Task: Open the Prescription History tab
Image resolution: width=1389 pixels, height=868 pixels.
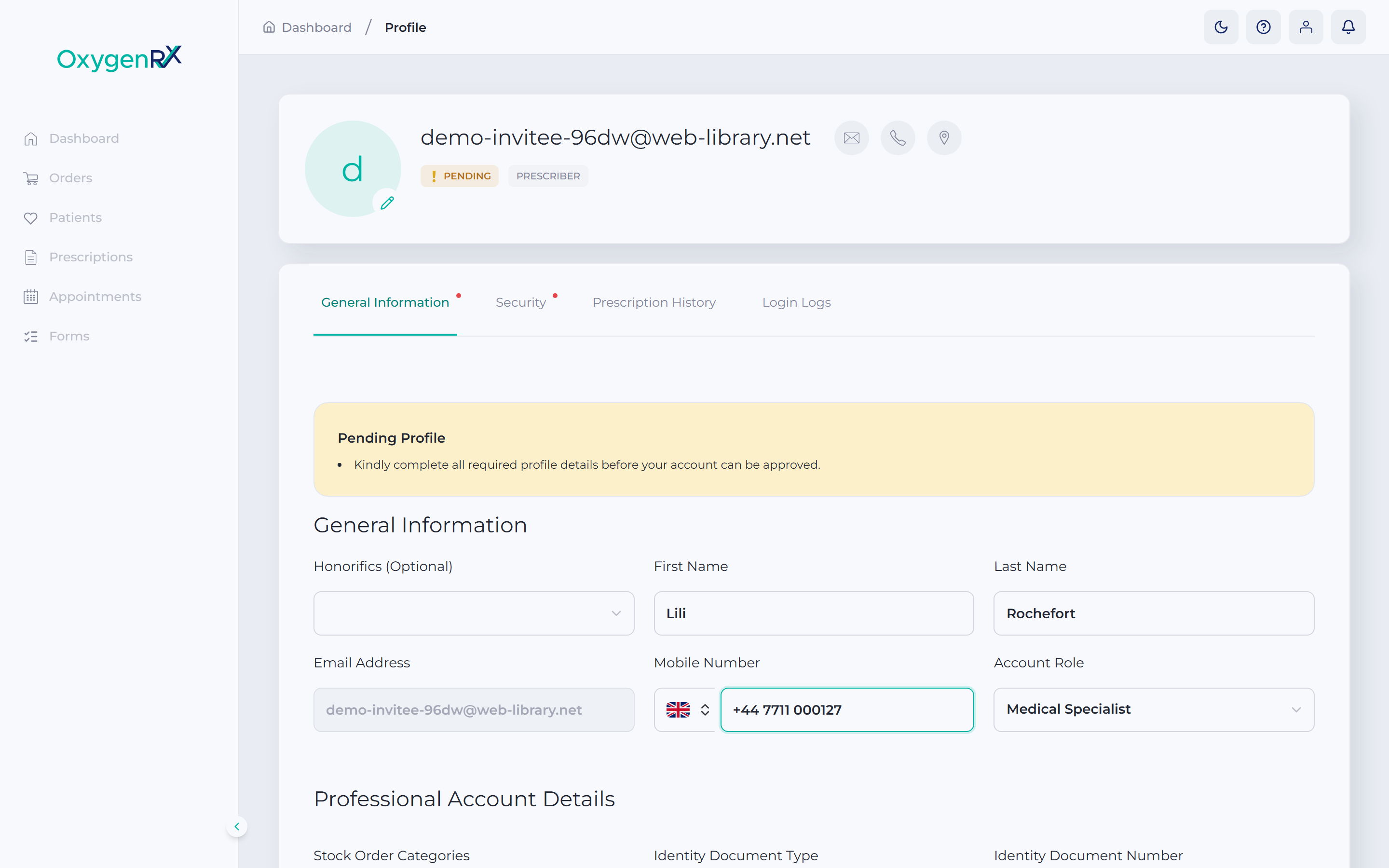Action: coord(654,302)
